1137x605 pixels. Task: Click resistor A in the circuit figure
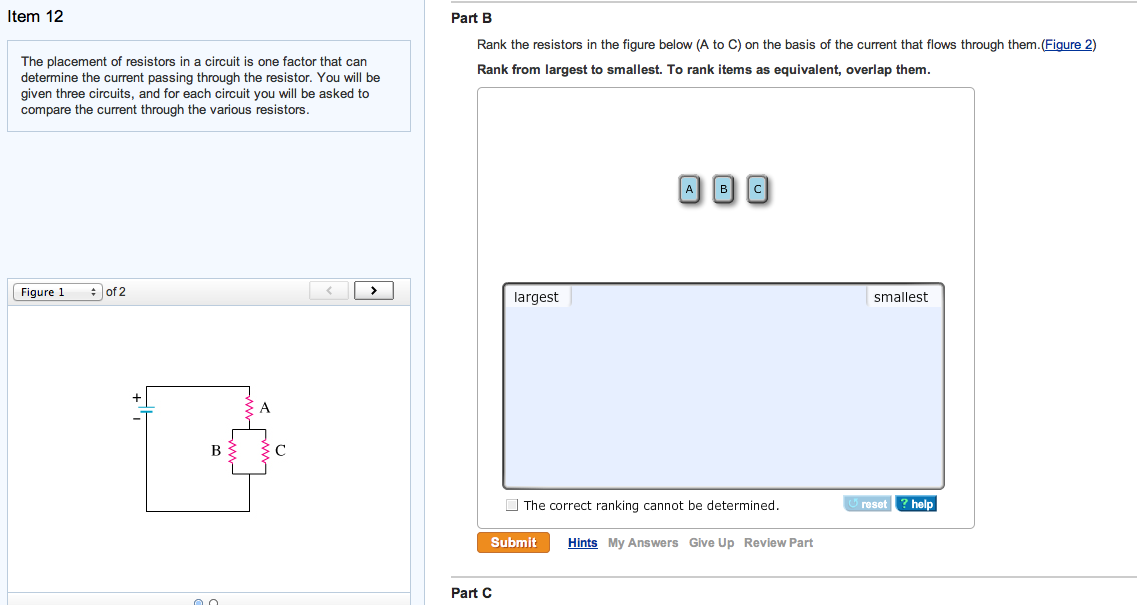click(x=249, y=407)
